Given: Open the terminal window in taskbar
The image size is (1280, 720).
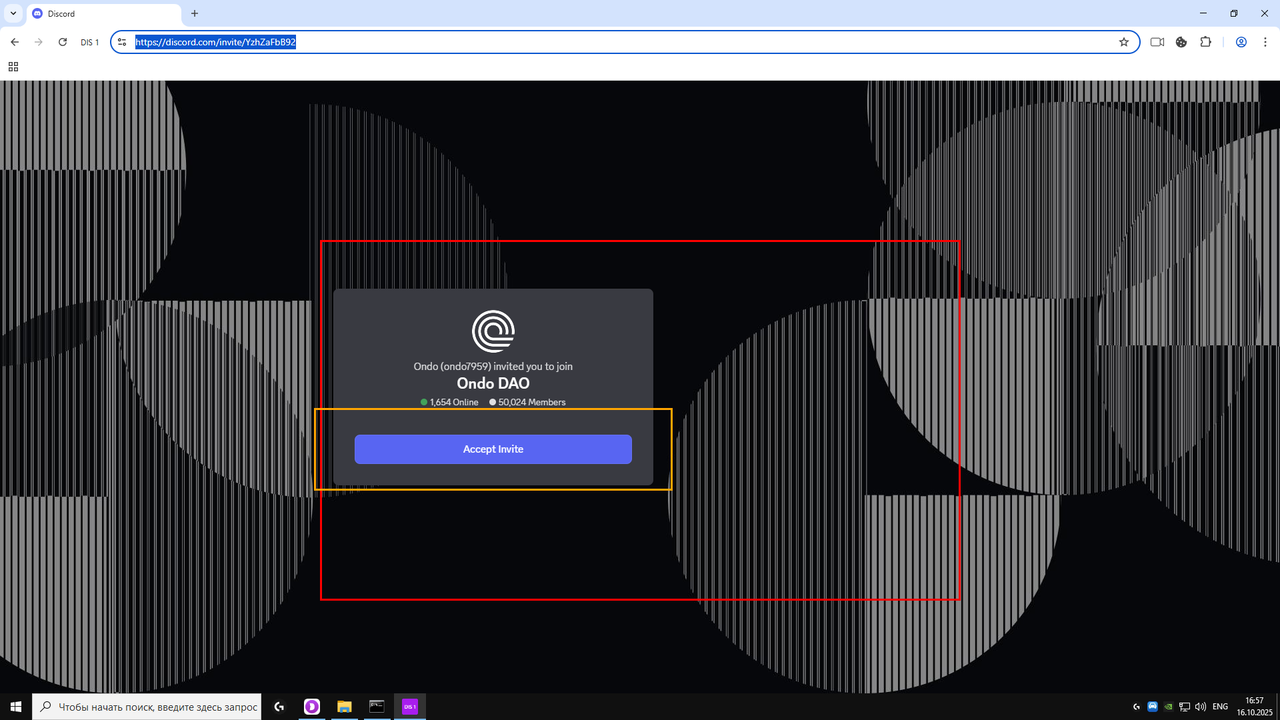Looking at the screenshot, I should [376, 706].
